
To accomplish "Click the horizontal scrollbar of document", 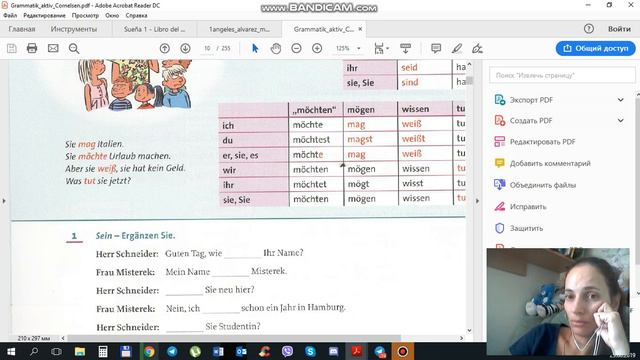I will click(234, 338).
